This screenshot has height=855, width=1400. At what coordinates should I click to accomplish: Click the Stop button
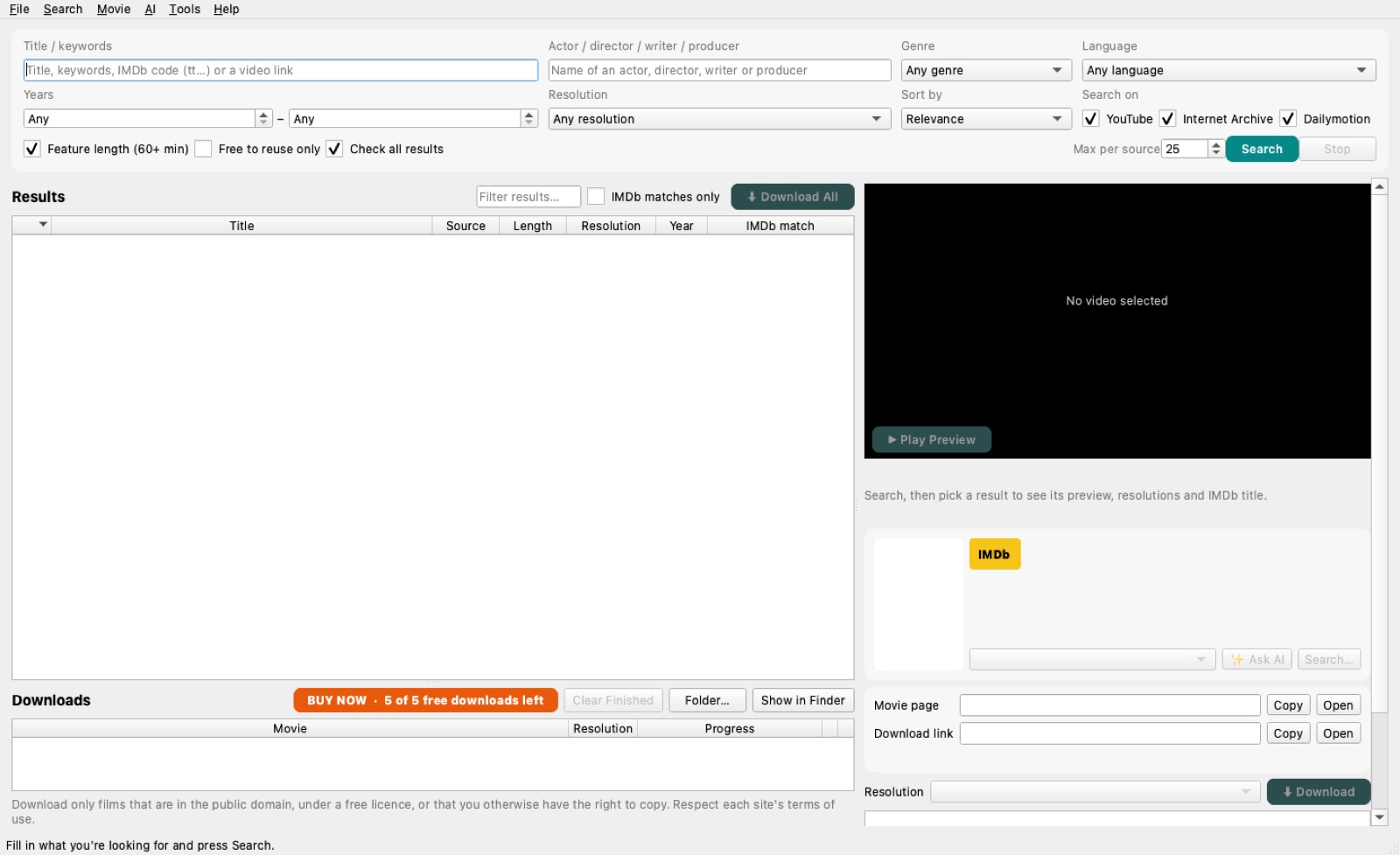click(x=1337, y=149)
